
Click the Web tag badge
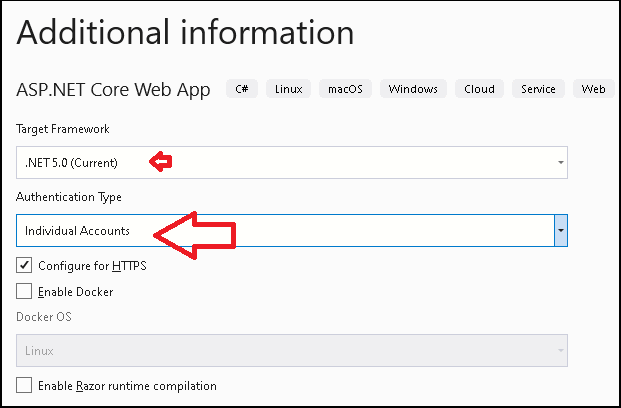click(593, 89)
